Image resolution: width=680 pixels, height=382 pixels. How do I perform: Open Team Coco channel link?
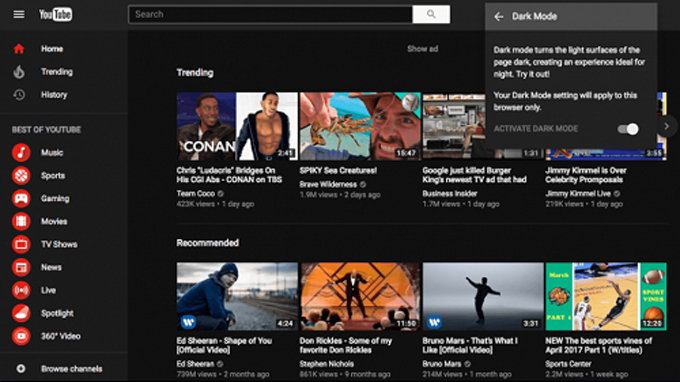[196, 194]
